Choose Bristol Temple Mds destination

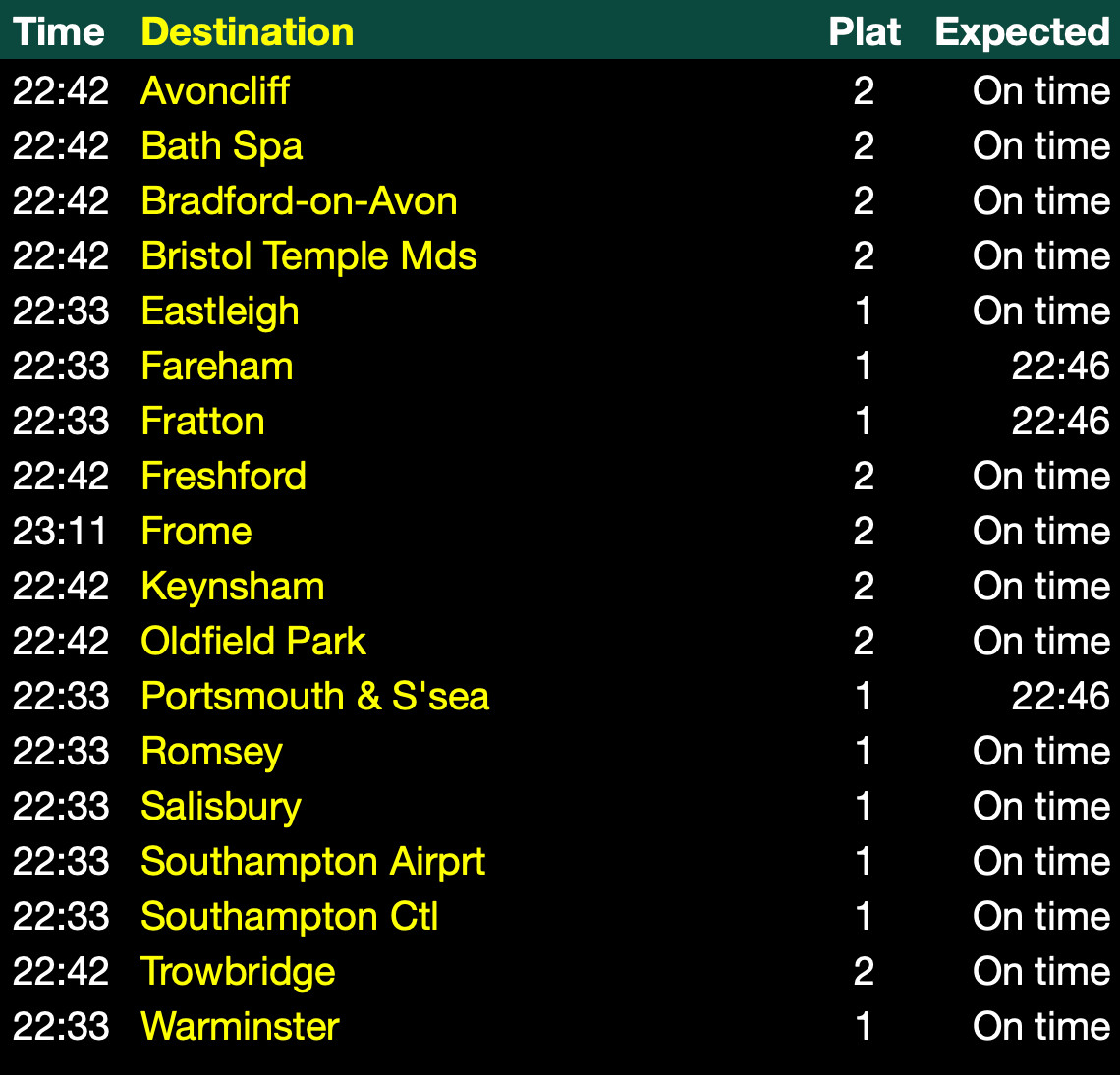pos(308,256)
